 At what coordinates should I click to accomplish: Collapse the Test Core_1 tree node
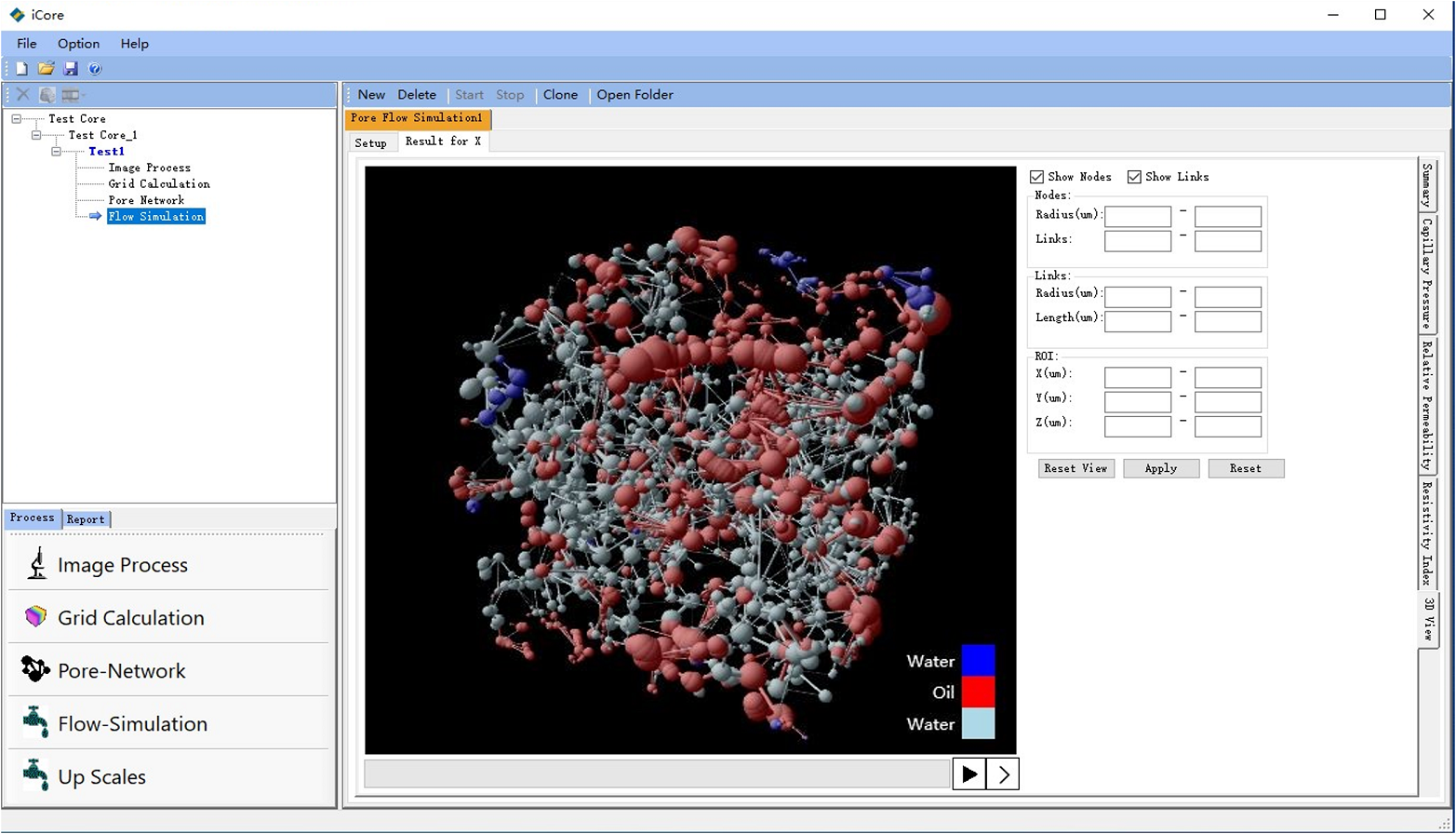36,135
